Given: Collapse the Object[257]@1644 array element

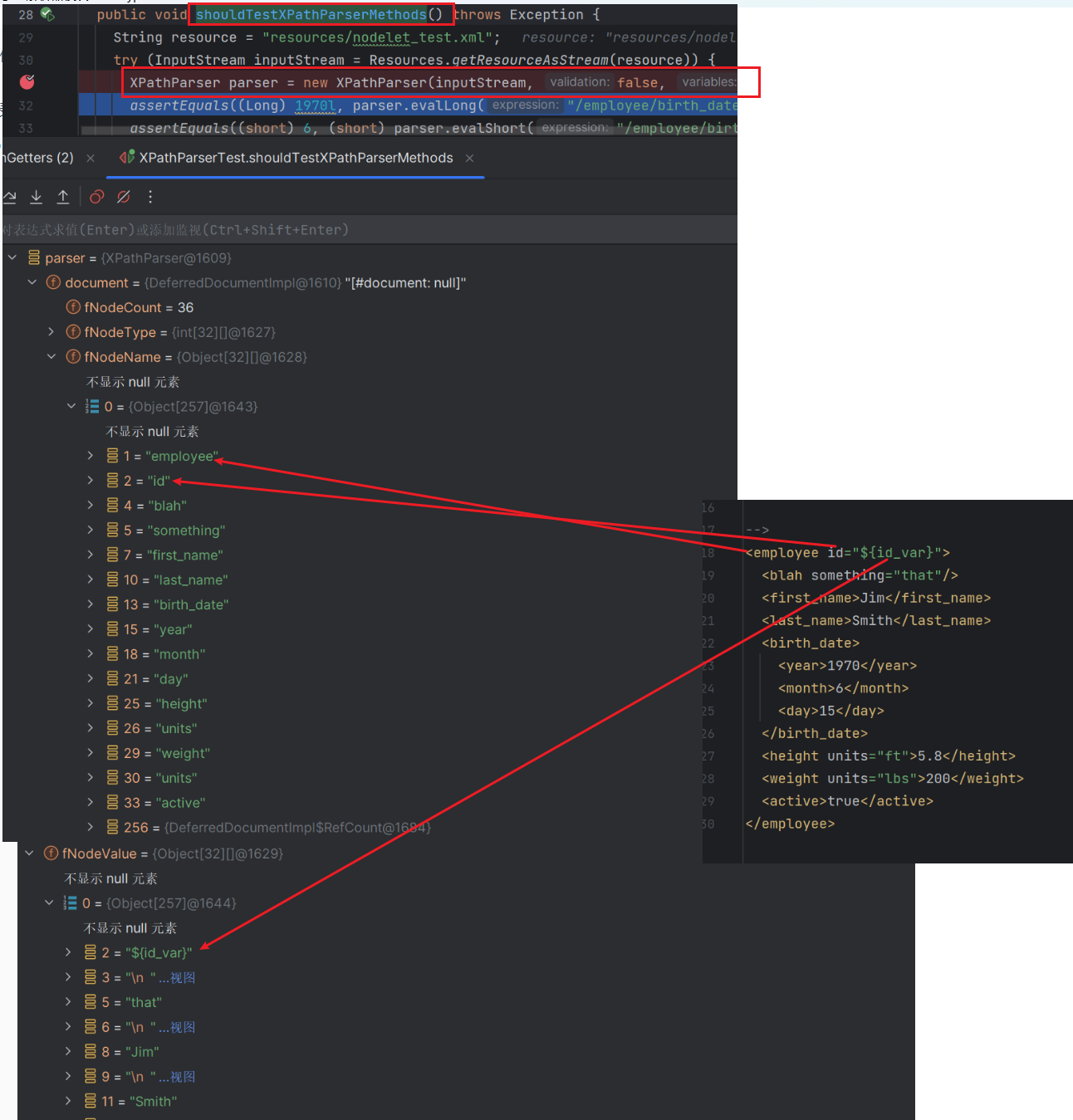Looking at the screenshot, I should (x=48, y=902).
